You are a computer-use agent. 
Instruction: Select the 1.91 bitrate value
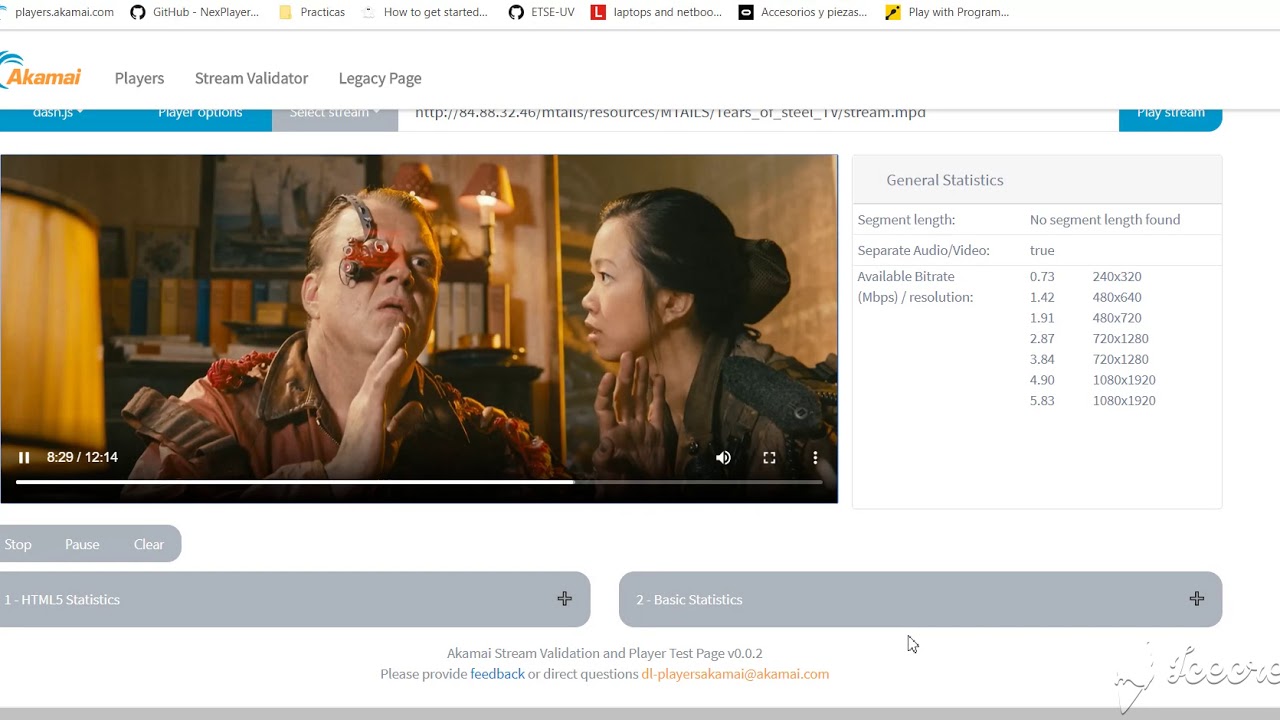[1042, 318]
